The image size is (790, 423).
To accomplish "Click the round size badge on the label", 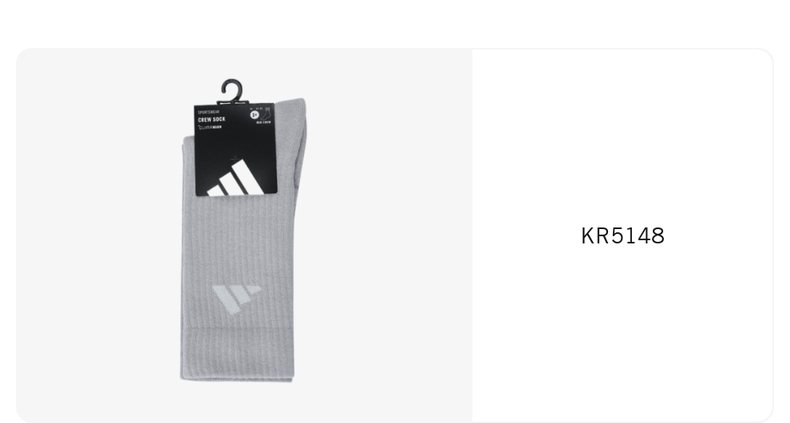I will coord(254,115).
